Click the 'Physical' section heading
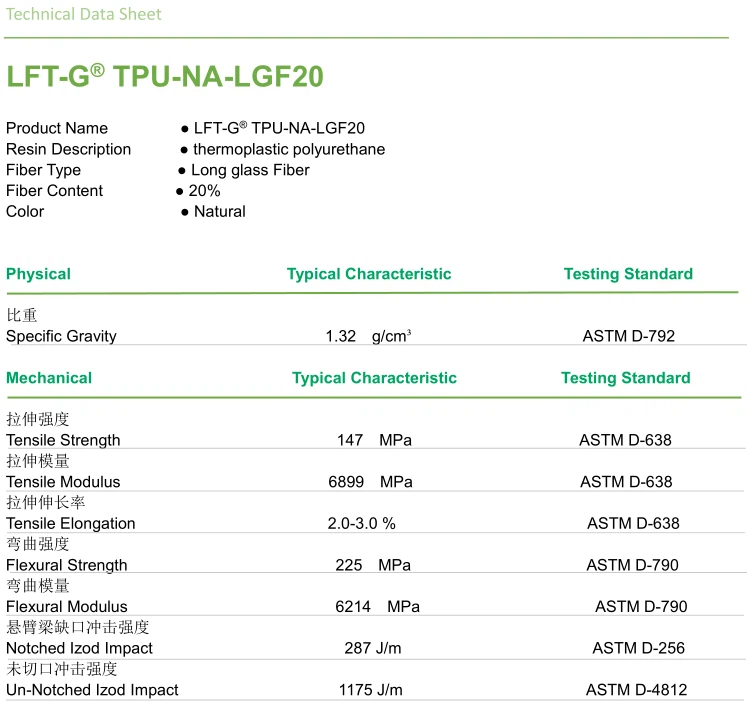This screenshot has width=747, height=702. (38, 274)
